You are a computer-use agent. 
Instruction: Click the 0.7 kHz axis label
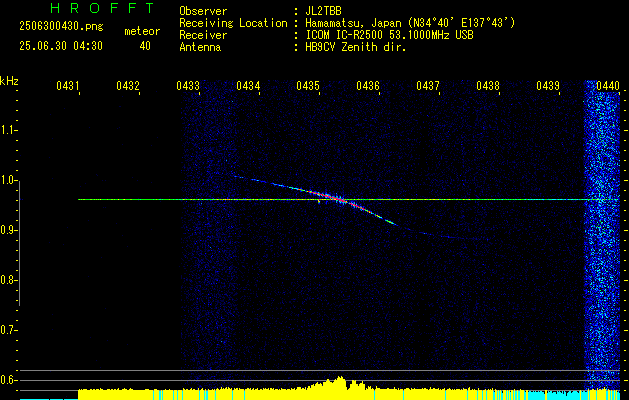click(x=8, y=330)
